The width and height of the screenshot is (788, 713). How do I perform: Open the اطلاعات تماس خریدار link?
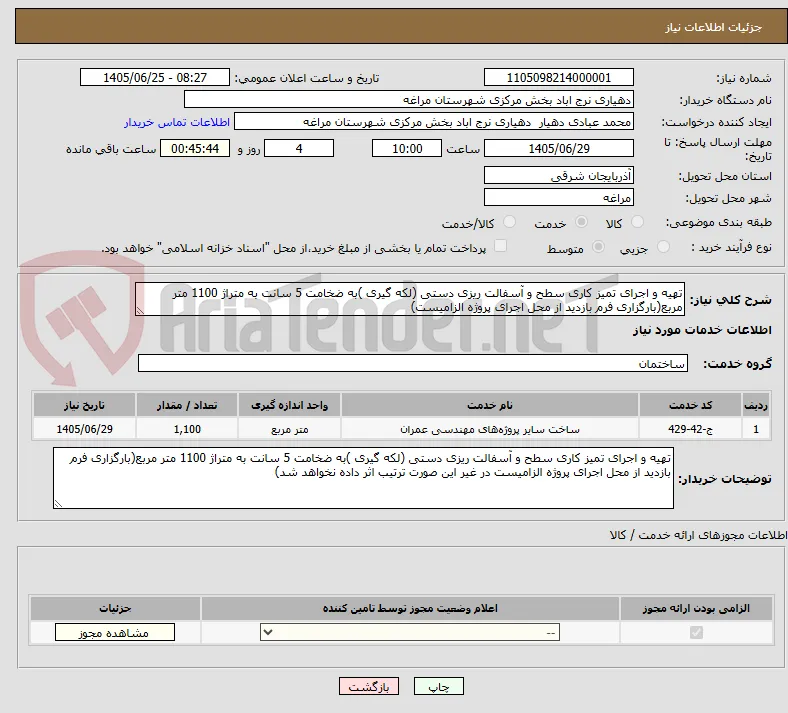177,122
